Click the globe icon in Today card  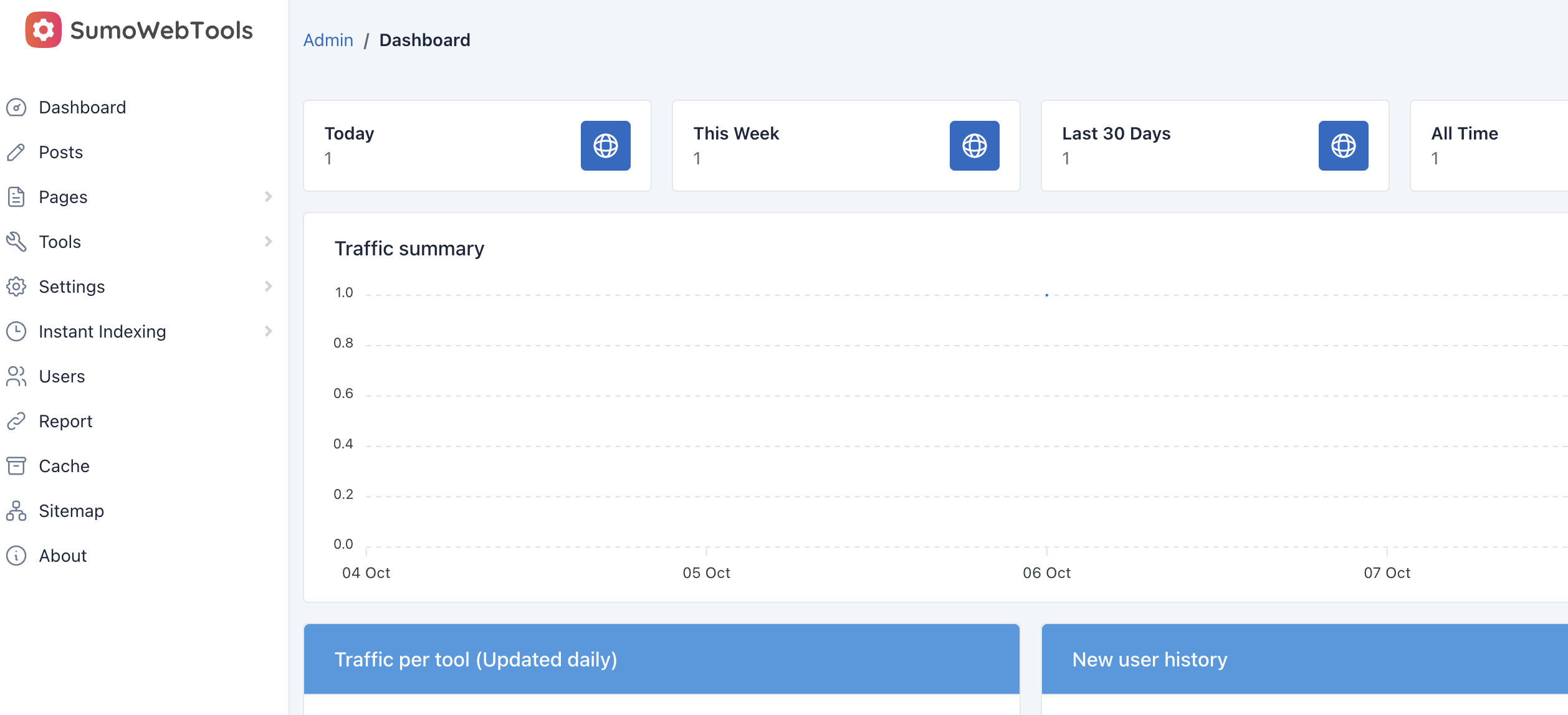pyautogui.click(x=606, y=146)
